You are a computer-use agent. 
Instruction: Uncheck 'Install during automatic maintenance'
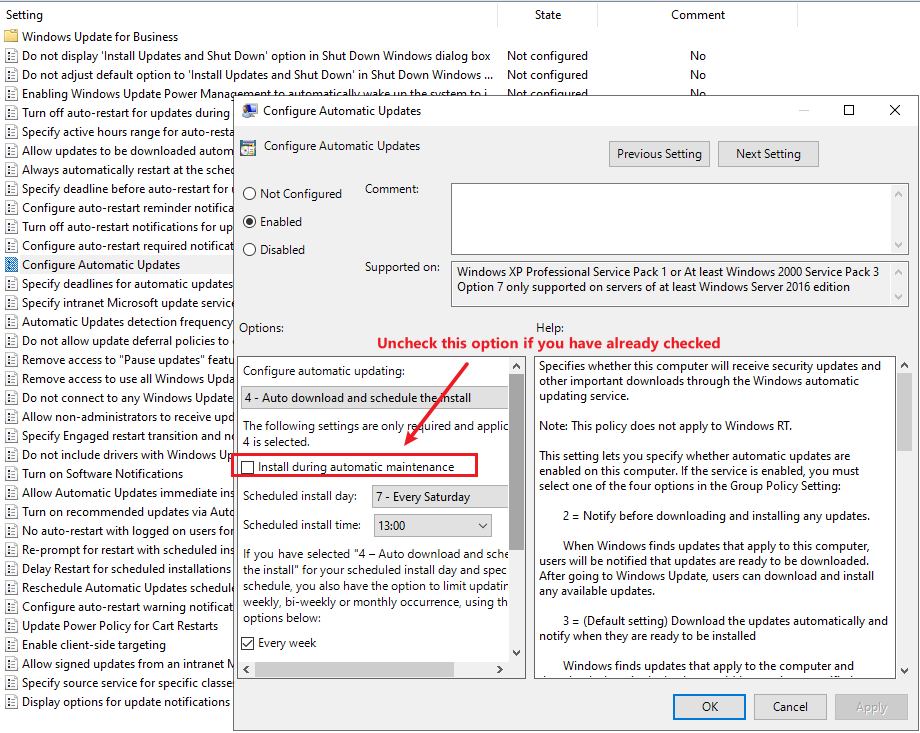(x=247, y=465)
